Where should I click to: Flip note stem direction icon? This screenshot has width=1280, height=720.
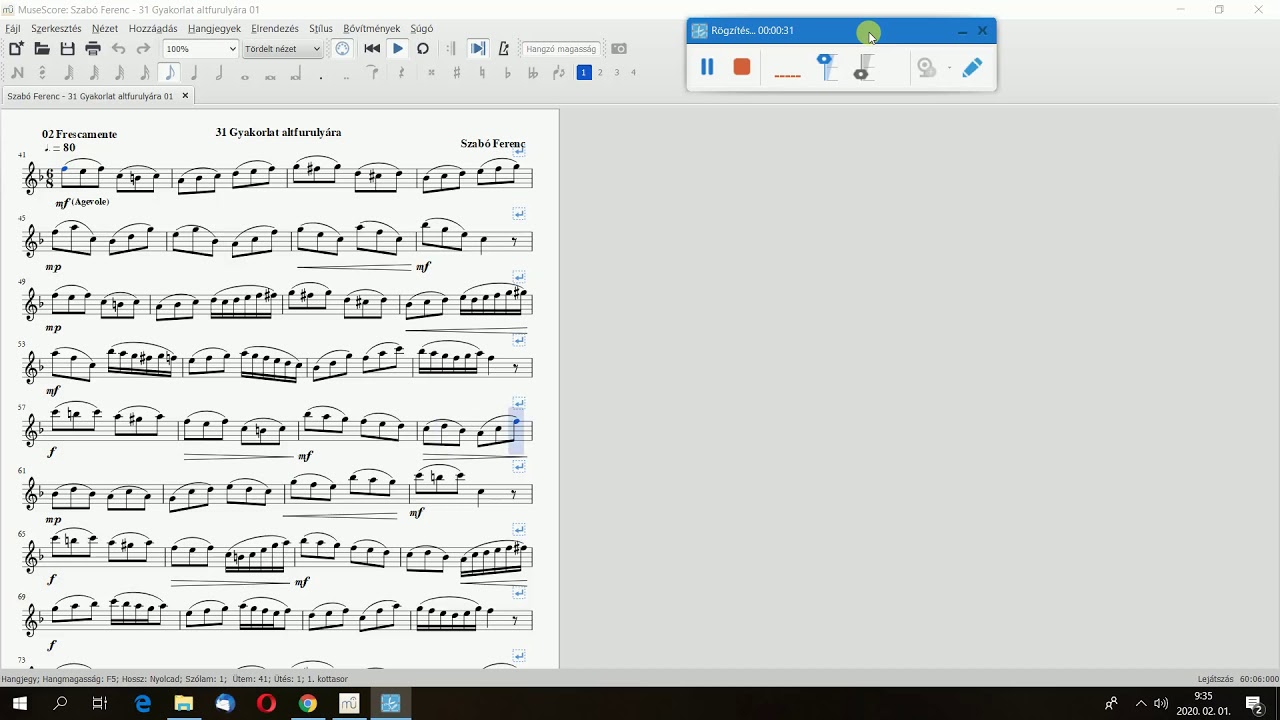point(559,73)
